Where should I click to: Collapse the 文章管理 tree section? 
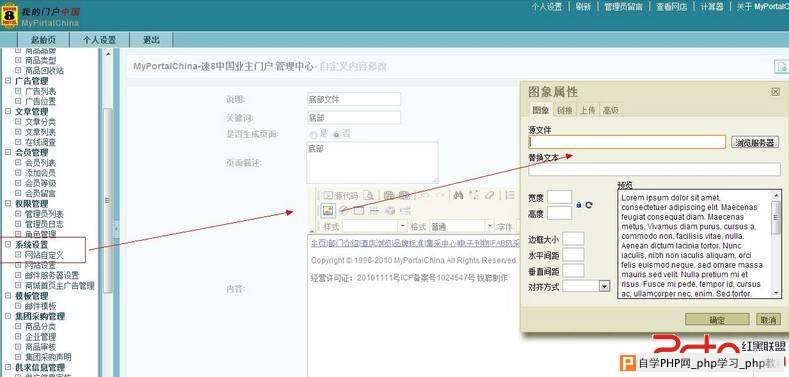pyautogui.click(x=8, y=111)
